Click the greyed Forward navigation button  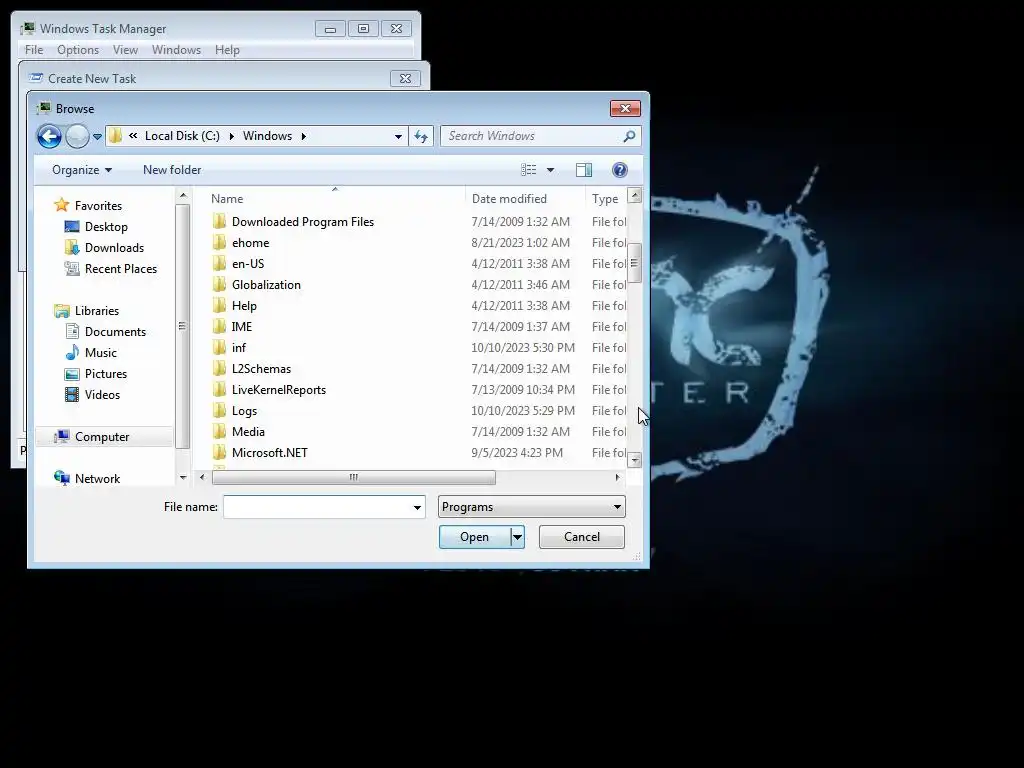[77, 136]
